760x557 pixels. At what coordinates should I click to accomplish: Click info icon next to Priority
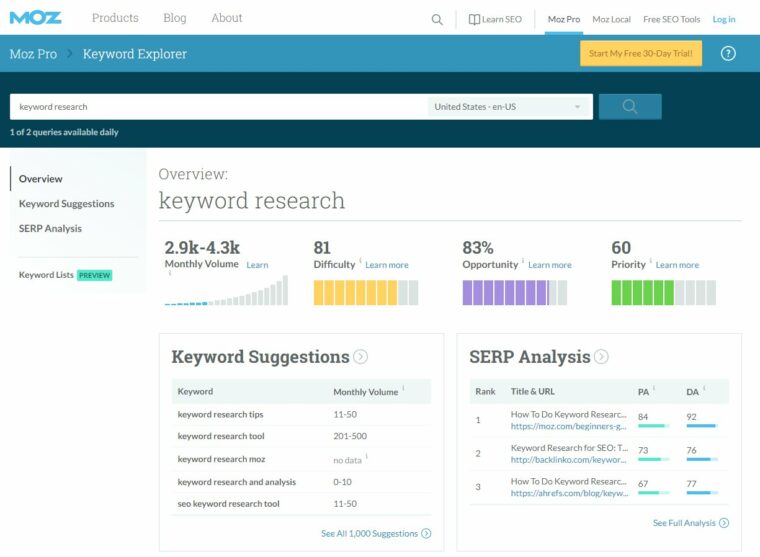tap(650, 260)
